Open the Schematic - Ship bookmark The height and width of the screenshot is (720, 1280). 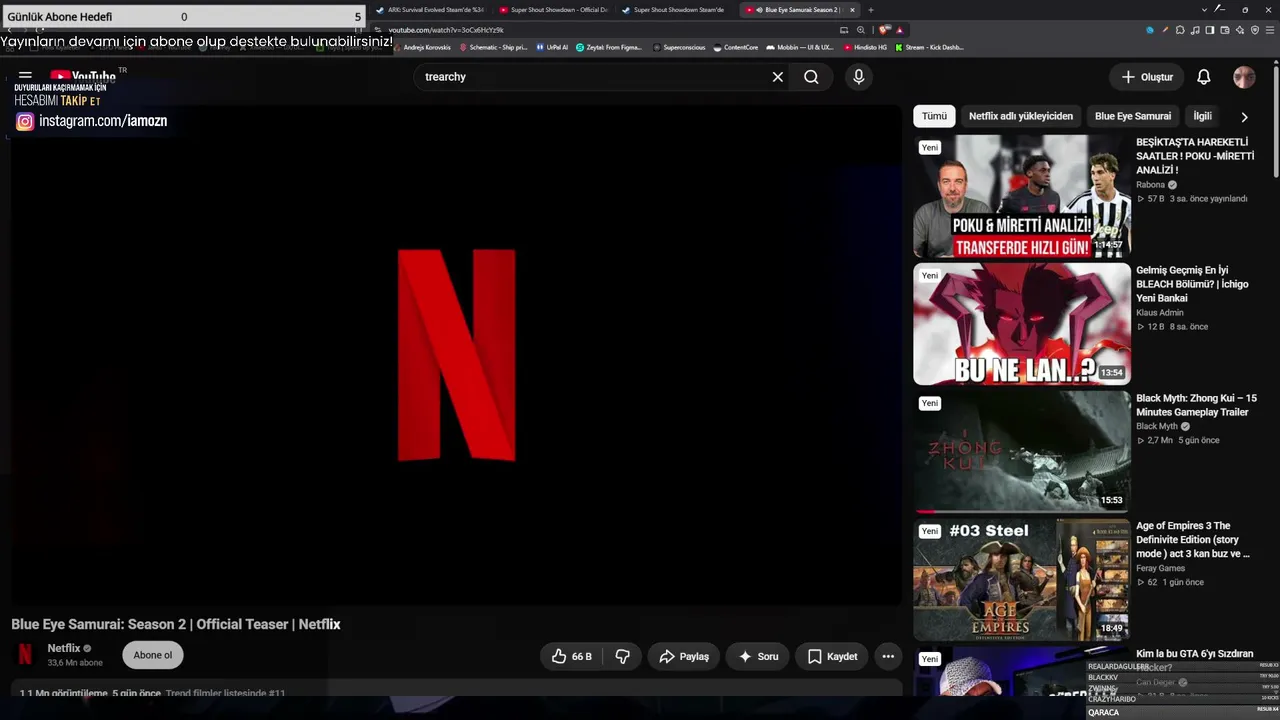(493, 47)
